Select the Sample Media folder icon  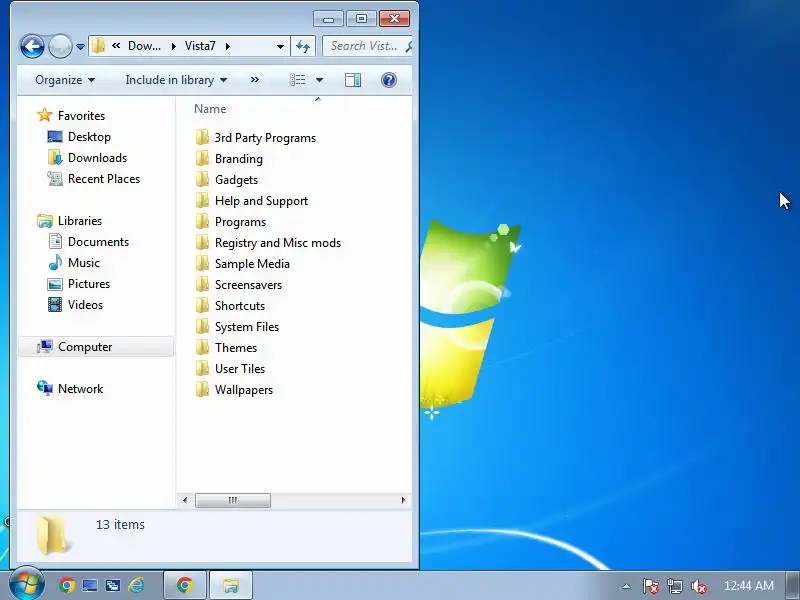coord(202,263)
